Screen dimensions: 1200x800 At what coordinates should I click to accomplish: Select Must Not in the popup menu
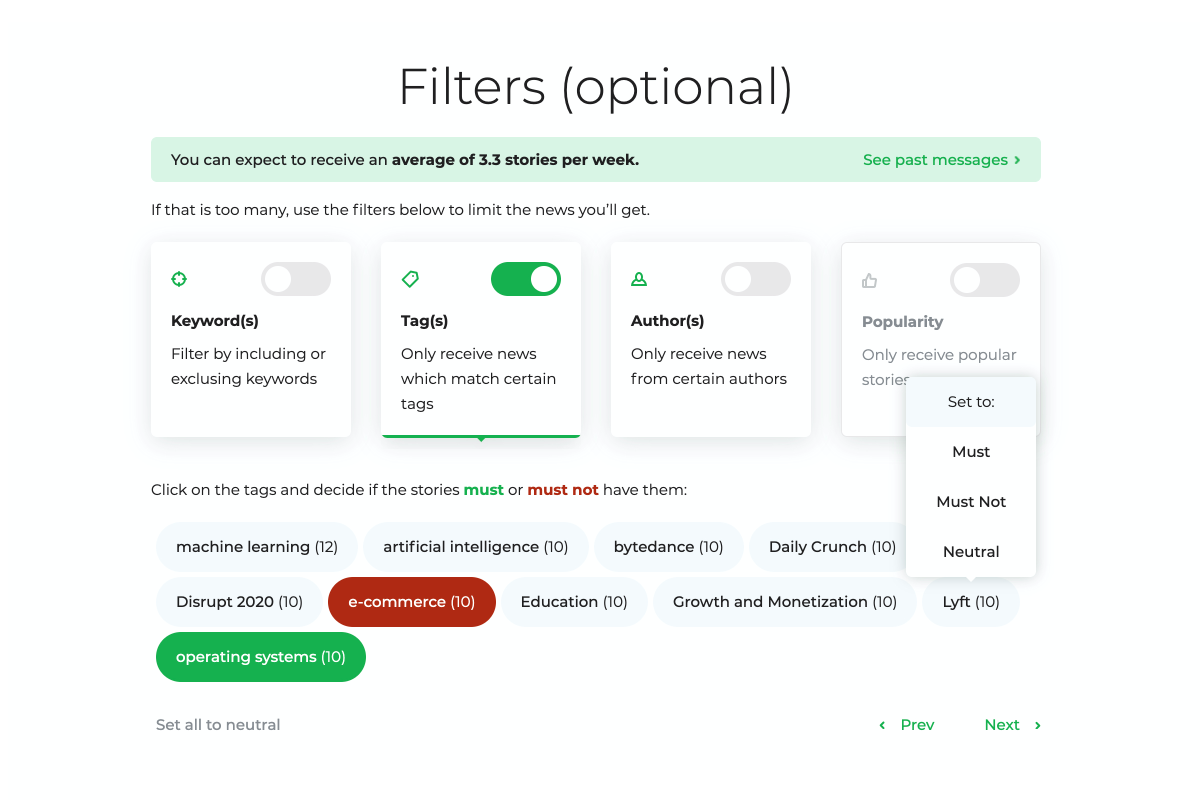[971, 502]
